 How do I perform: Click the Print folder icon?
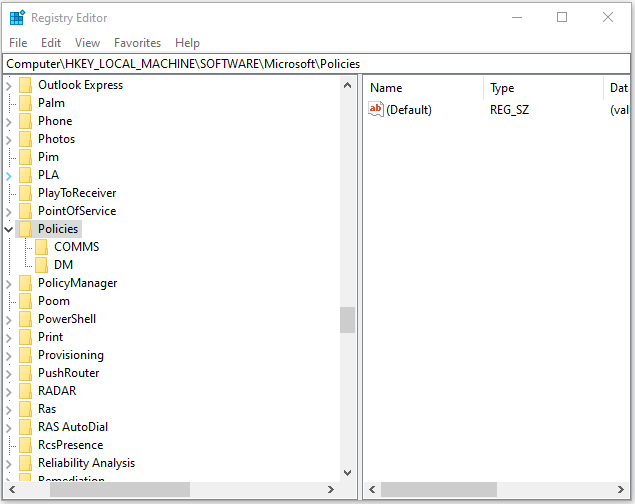26,337
